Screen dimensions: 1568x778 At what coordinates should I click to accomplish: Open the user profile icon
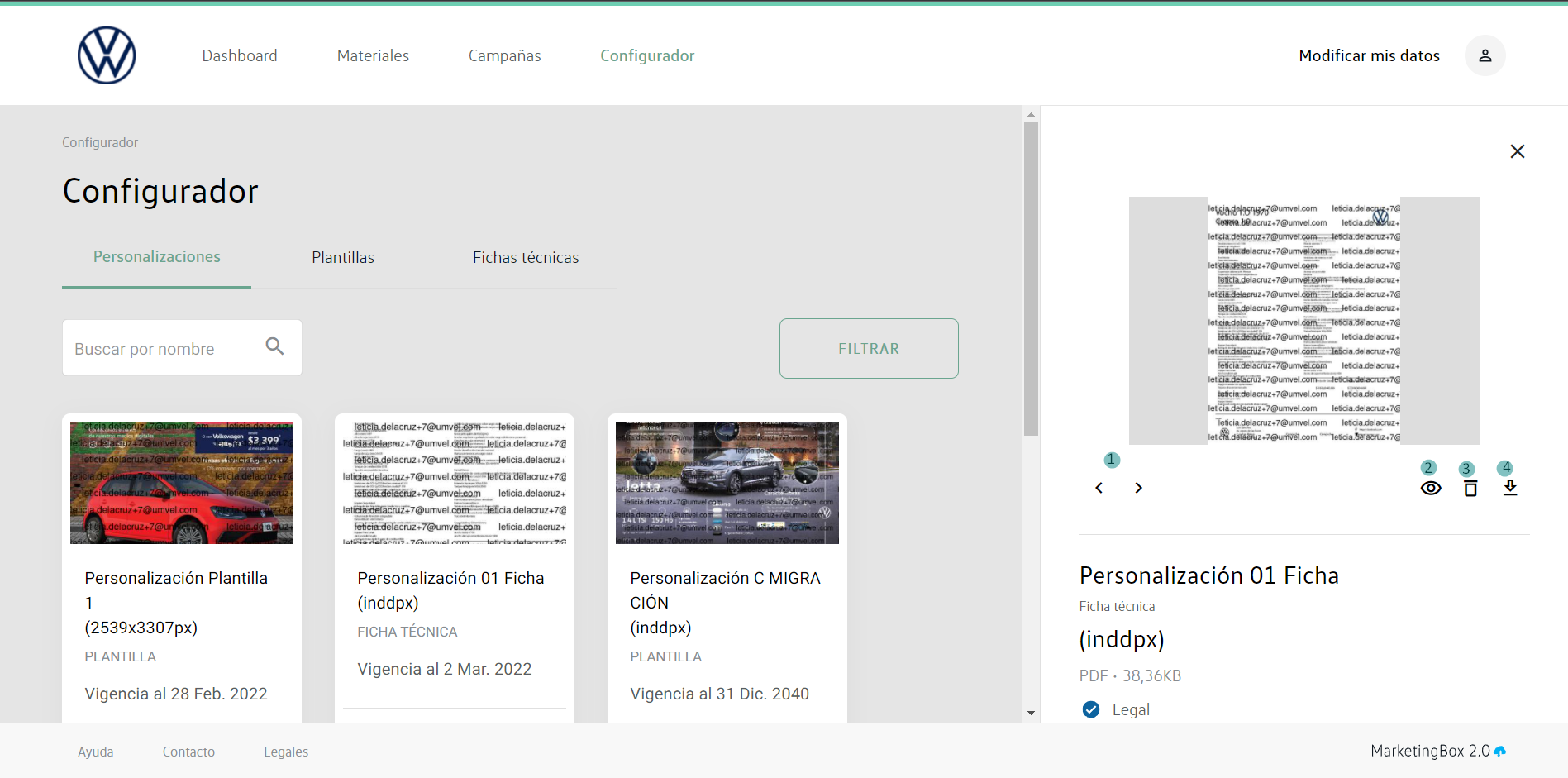pos(1485,55)
